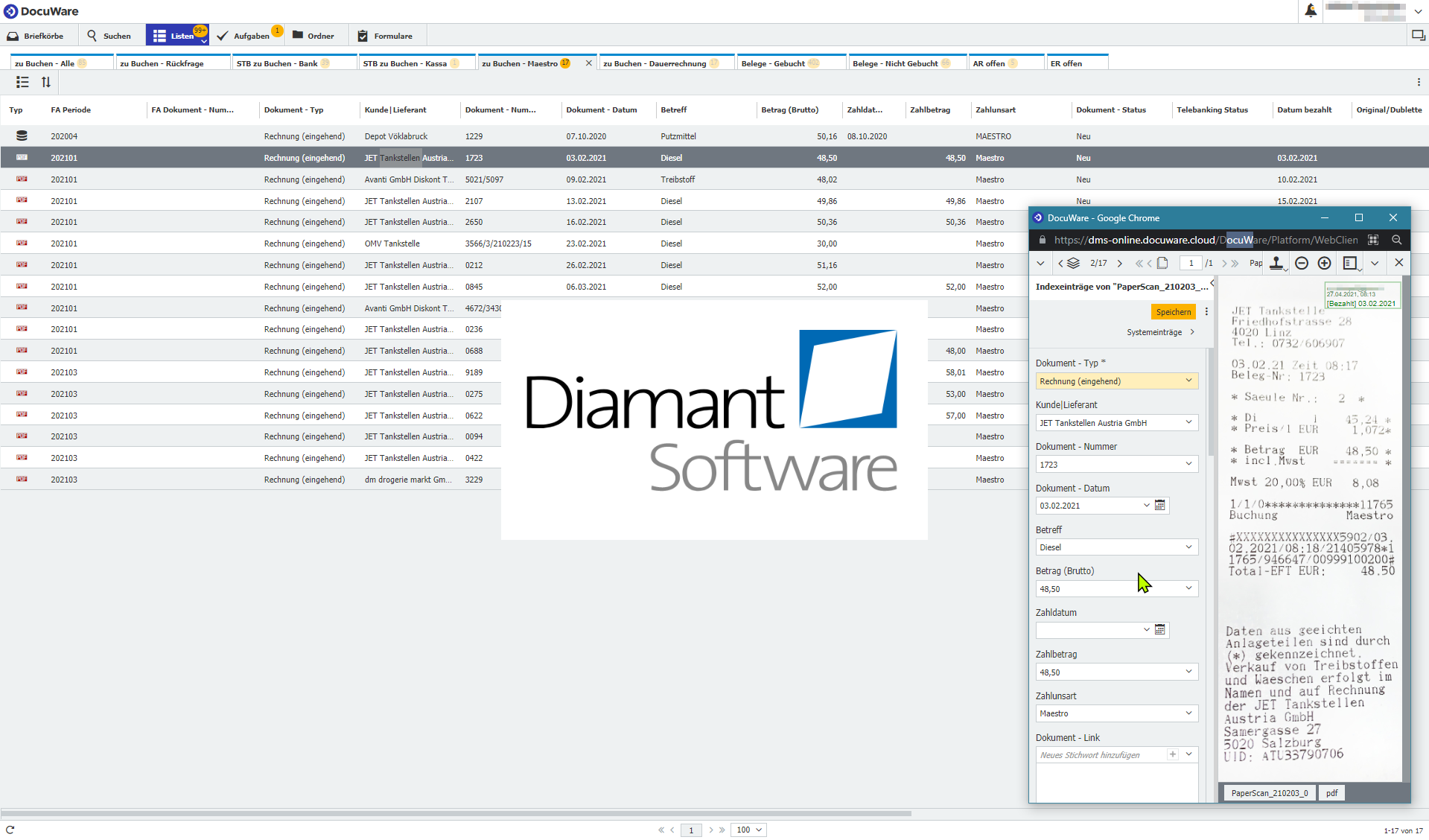
Task: Collapse the index entries panel arrow
Action: [x=1212, y=283]
